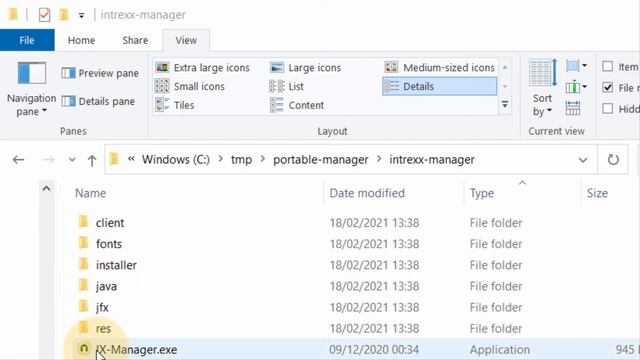
Task: Choose Medium-sized icons layout
Action: (x=440, y=67)
